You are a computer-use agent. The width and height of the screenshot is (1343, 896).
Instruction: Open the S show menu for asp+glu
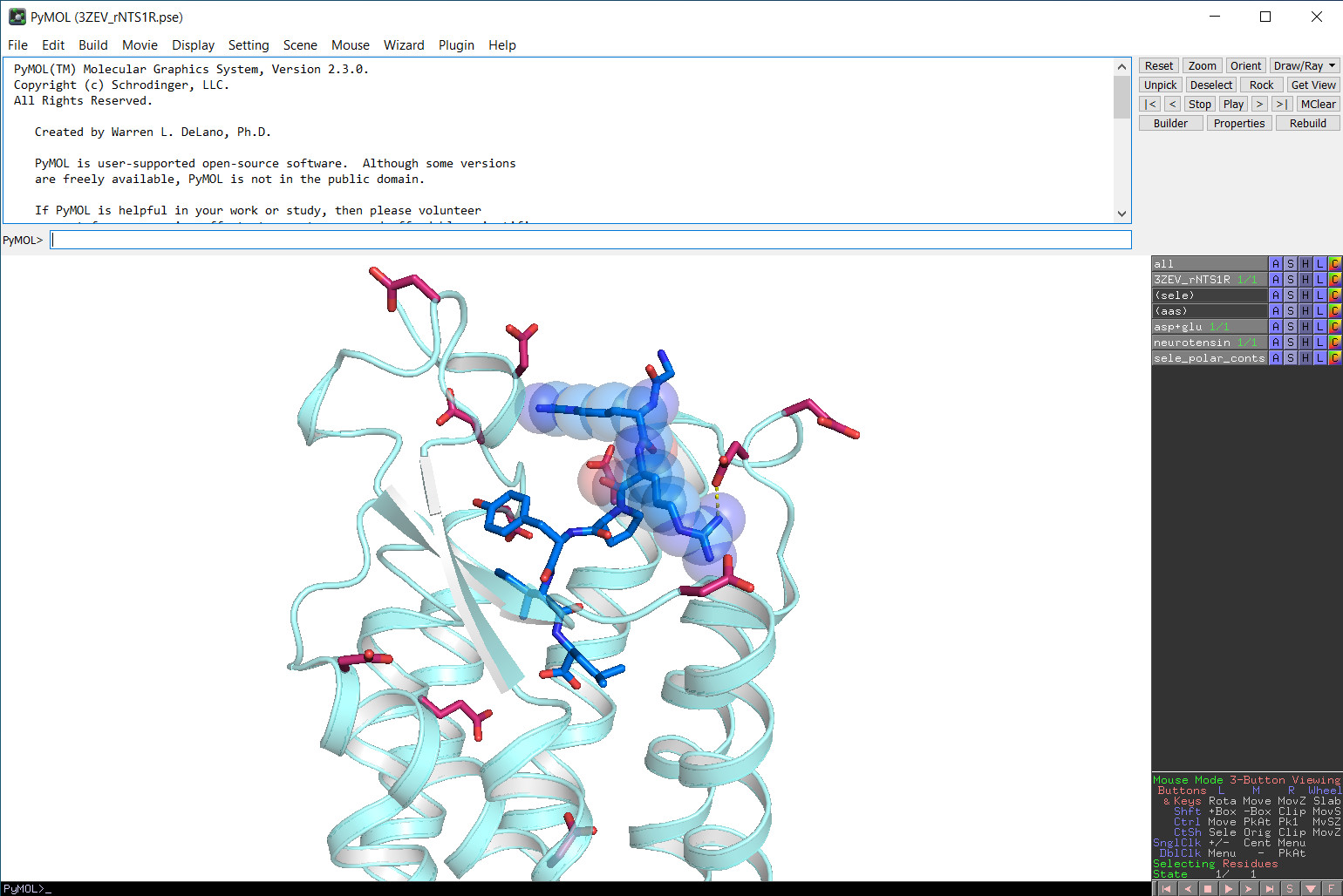[1291, 327]
